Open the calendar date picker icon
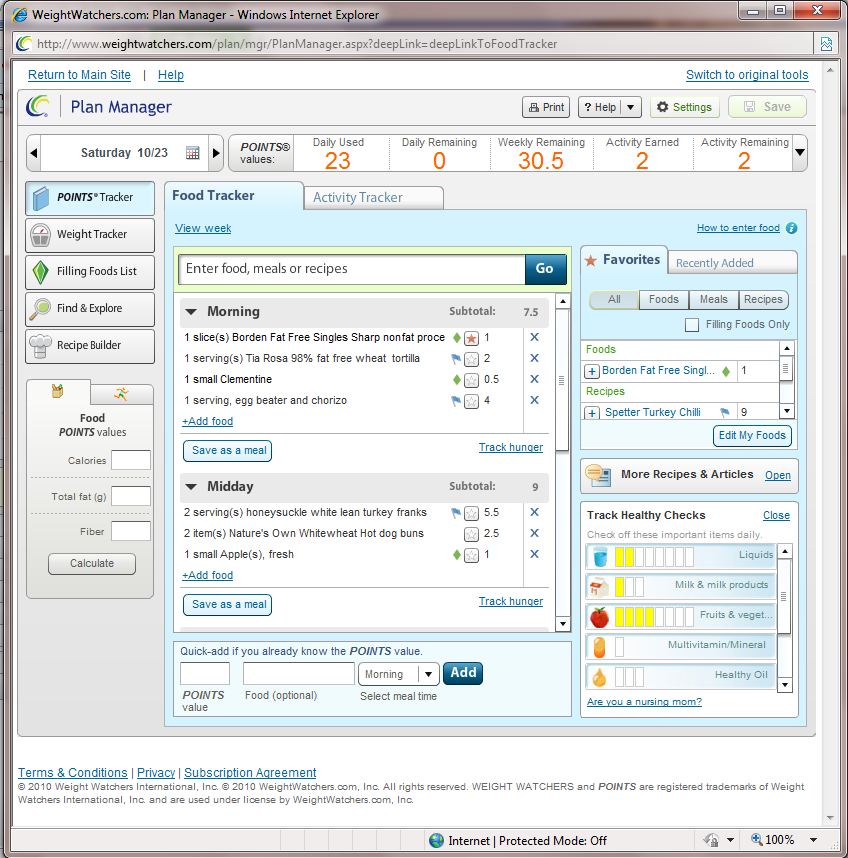This screenshot has width=848, height=858. [193, 153]
